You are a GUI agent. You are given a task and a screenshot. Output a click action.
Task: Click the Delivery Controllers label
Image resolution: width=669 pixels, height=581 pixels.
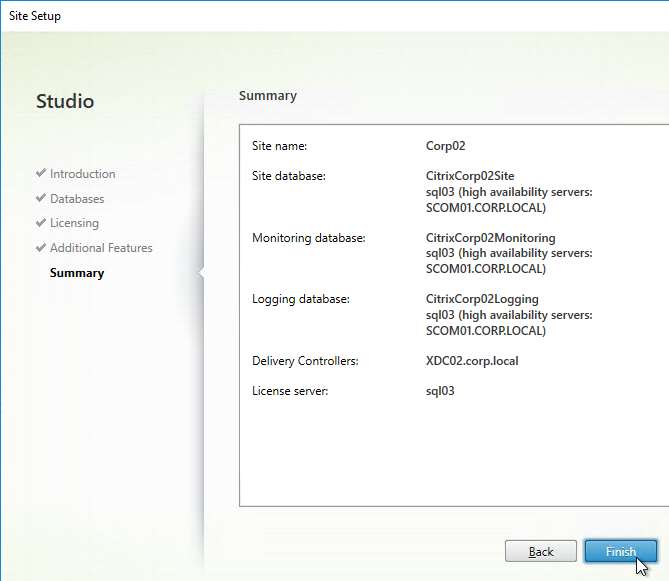coord(305,361)
